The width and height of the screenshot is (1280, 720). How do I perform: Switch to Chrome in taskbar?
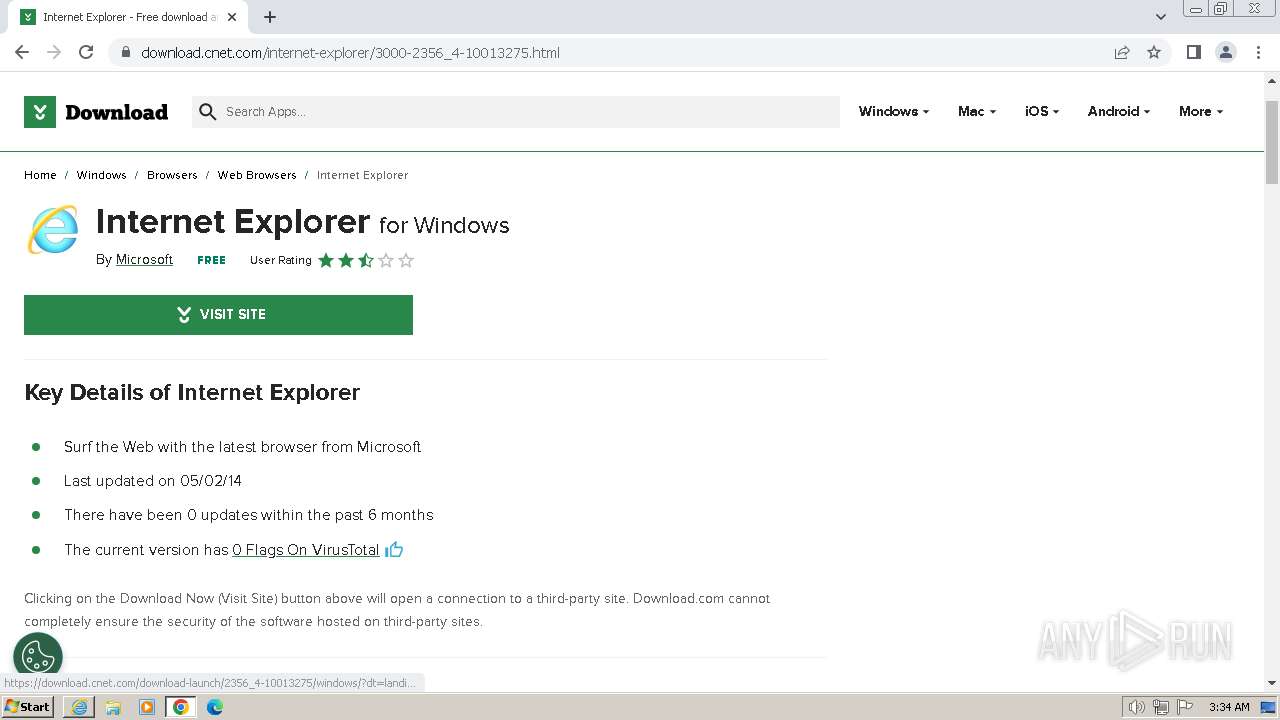point(181,707)
